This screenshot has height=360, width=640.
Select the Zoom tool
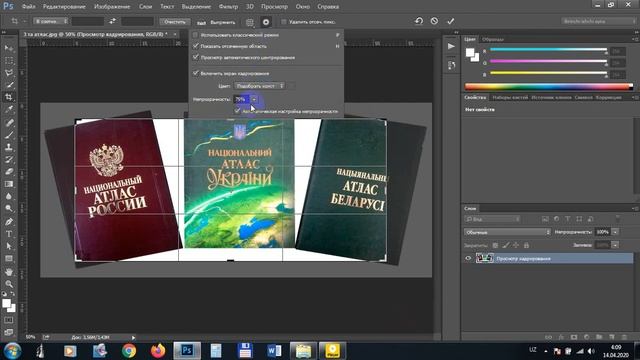pos(9,284)
